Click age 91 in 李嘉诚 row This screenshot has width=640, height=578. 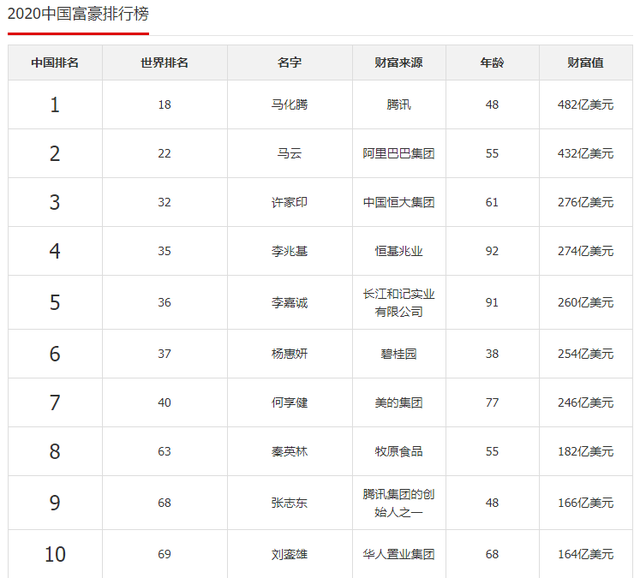[492, 303]
